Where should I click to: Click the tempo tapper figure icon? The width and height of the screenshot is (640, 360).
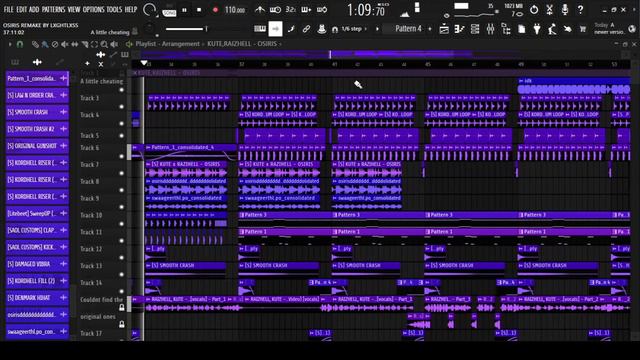552,29
